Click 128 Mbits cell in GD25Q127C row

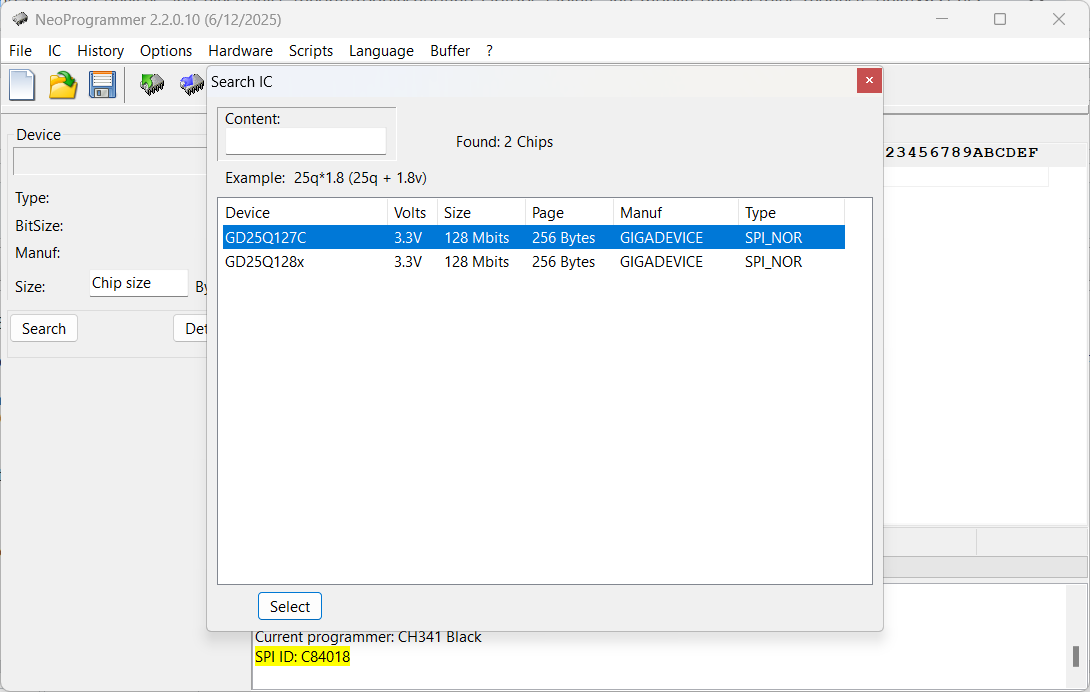(476, 237)
